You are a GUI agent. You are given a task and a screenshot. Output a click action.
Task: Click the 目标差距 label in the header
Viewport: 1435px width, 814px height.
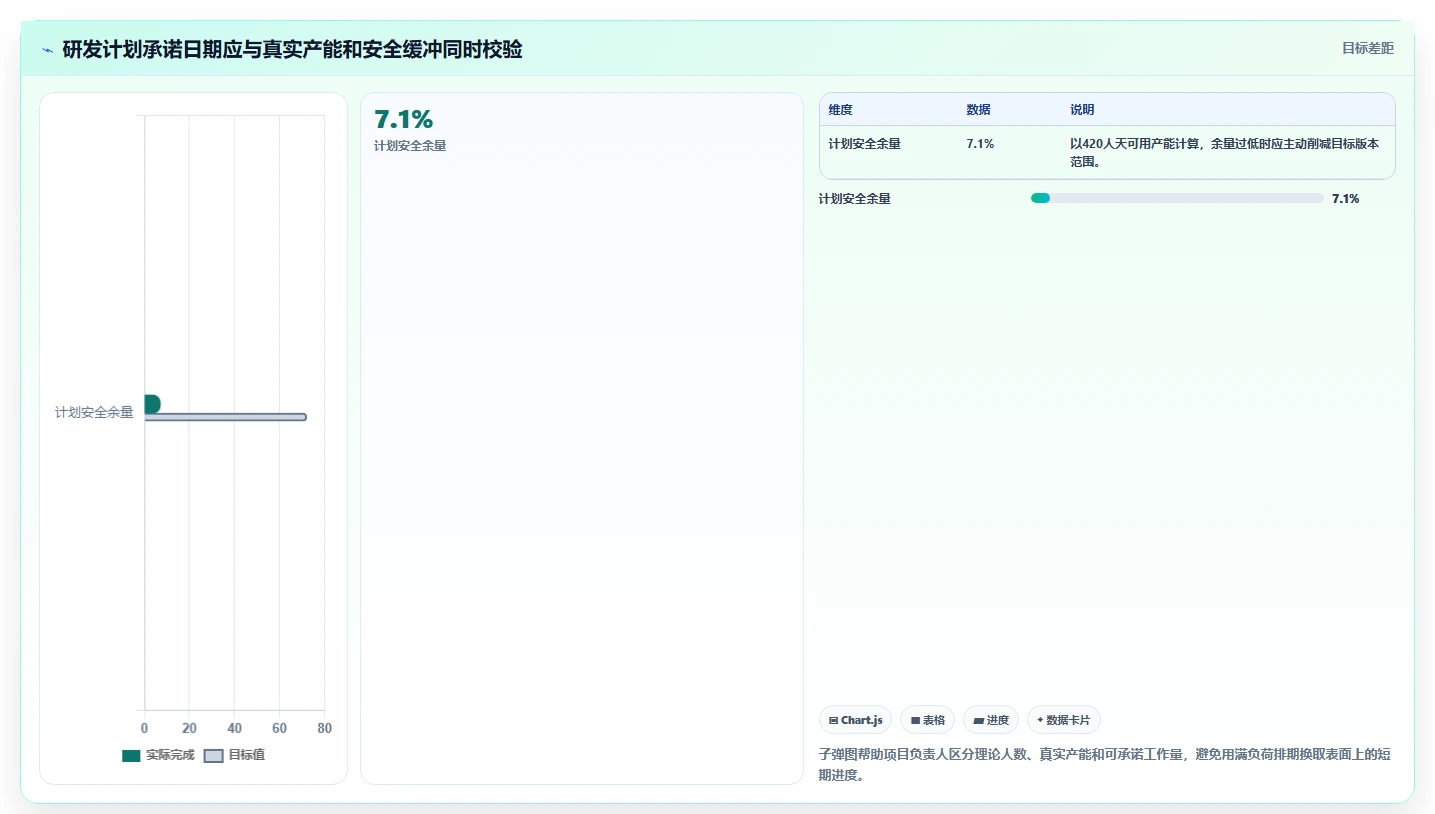[1367, 48]
